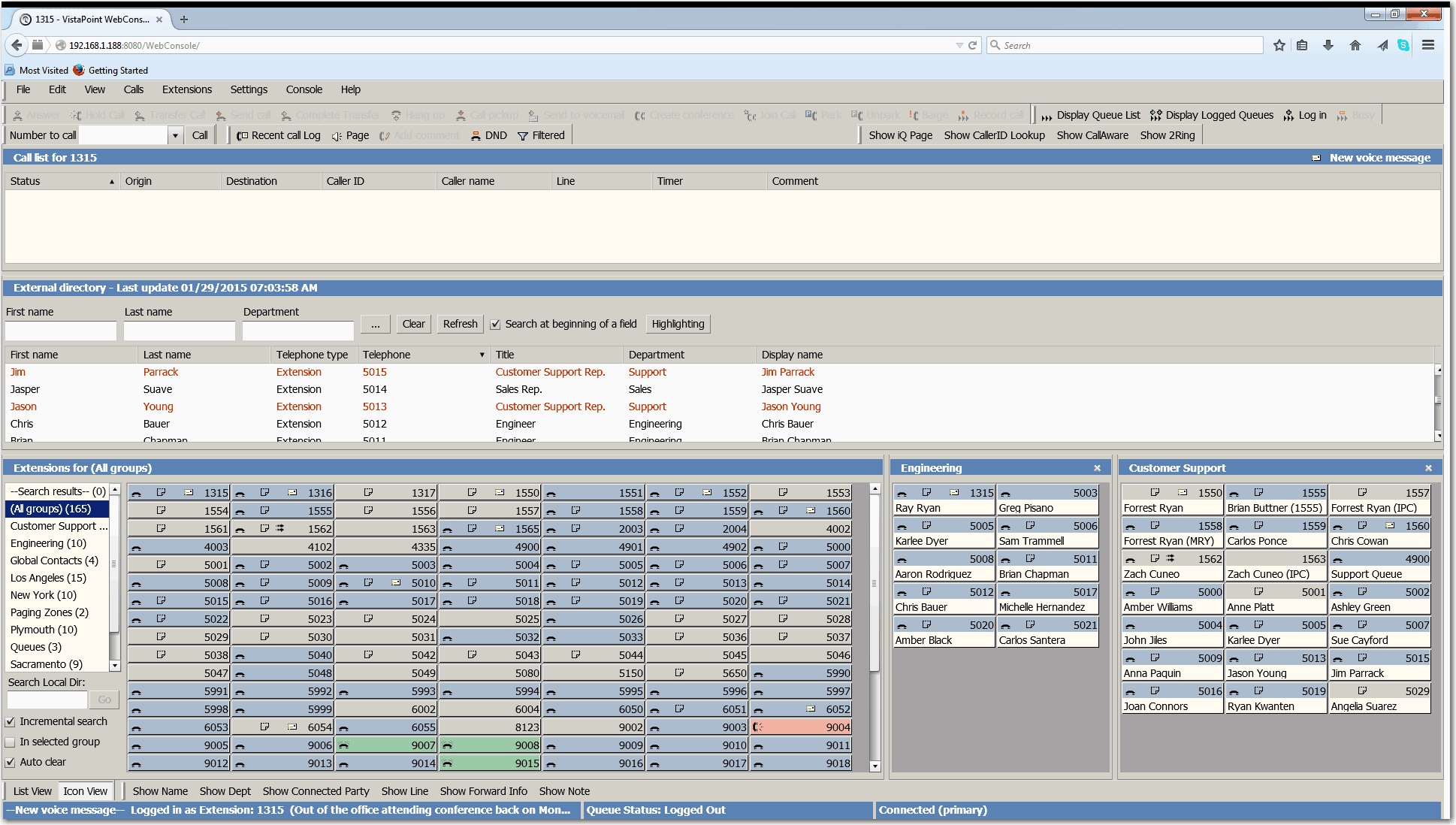The image size is (1456, 825).
Task: Switch to Icon View tab
Action: click(x=86, y=791)
